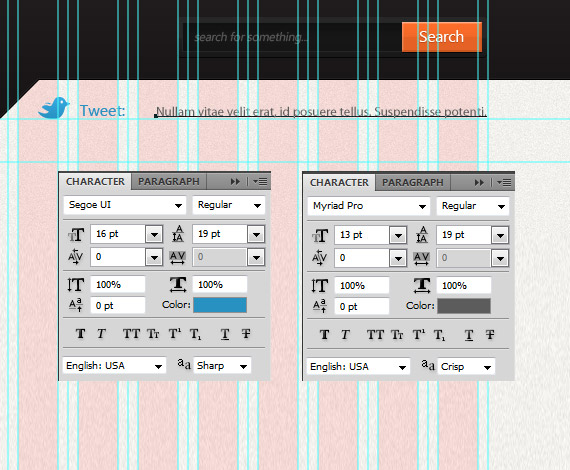The image size is (570, 470).
Task: Open tracking dropdown arrow in Myriad Pro panel
Action: pos(500,258)
